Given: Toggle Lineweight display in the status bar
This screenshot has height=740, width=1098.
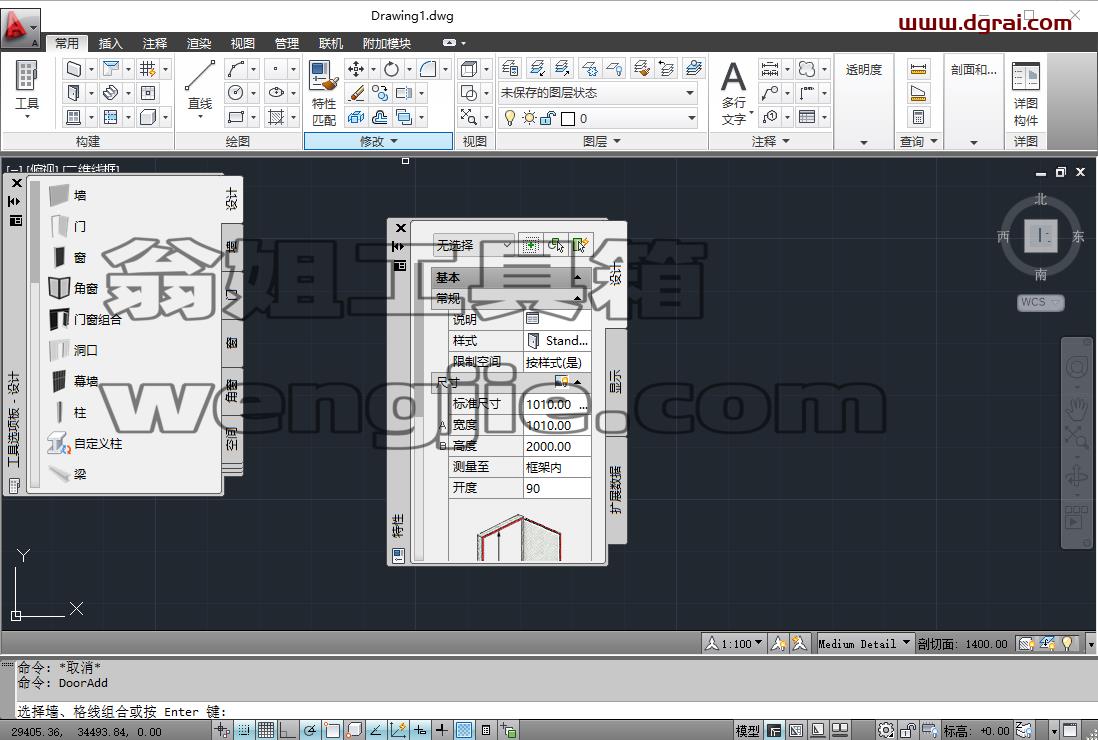Looking at the screenshot, I should tap(442, 730).
